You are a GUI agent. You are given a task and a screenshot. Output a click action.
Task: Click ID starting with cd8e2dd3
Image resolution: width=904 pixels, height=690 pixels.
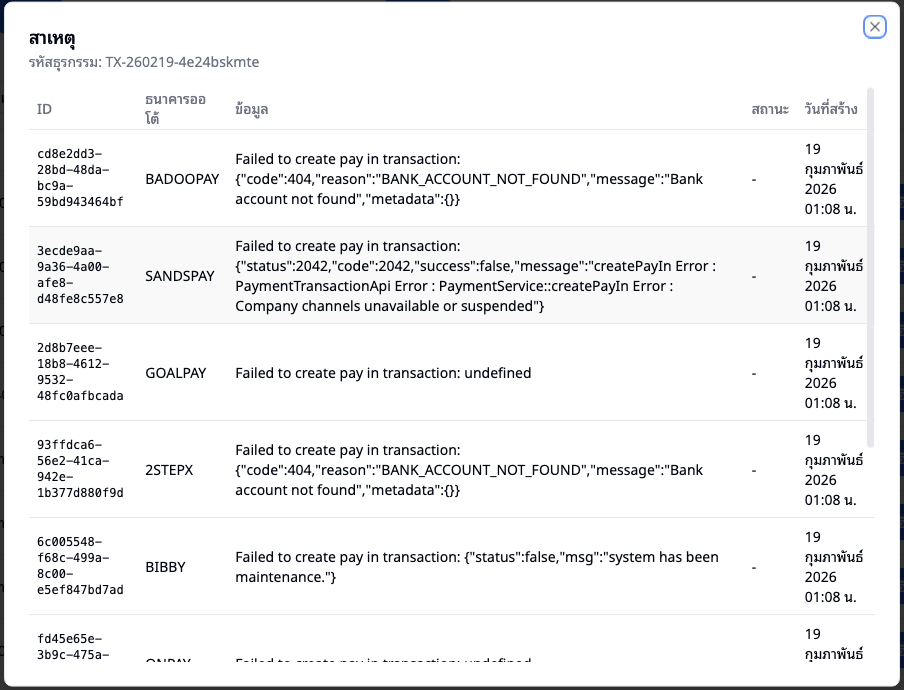(x=80, y=178)
